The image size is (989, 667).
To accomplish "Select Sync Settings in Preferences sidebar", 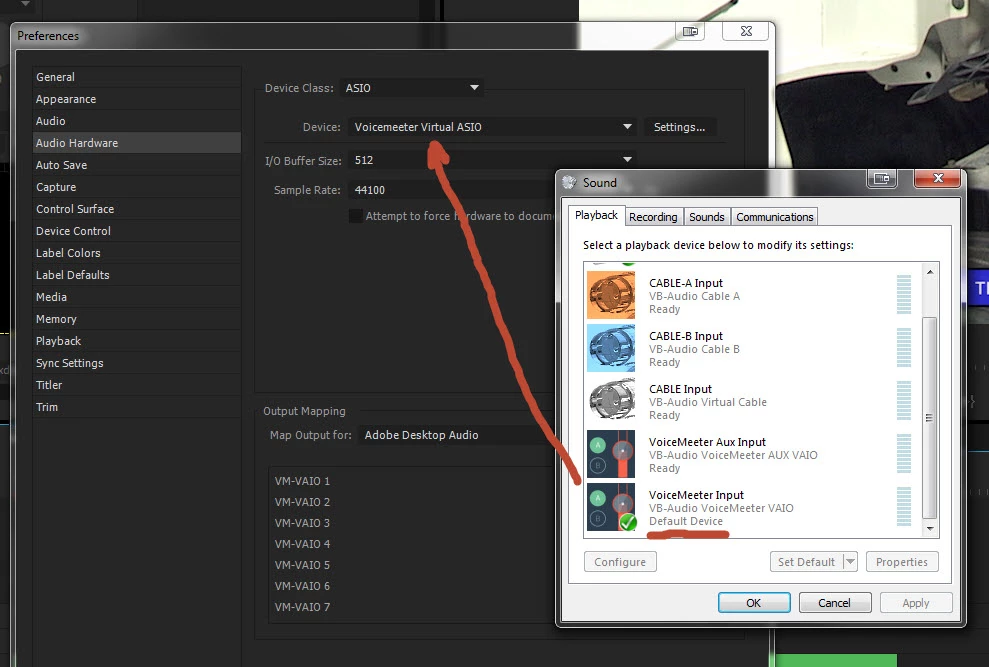I will pyautogui.click(x=137, y=363).
